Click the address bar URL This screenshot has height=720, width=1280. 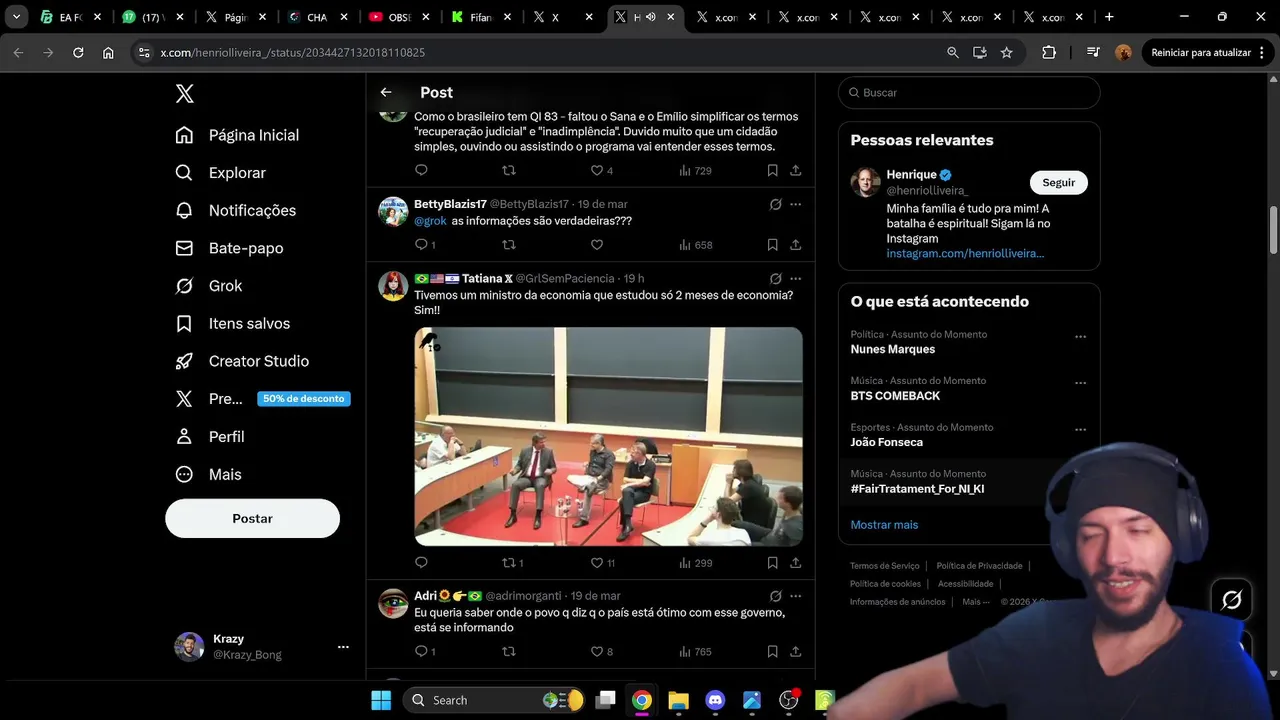point(292,53)
